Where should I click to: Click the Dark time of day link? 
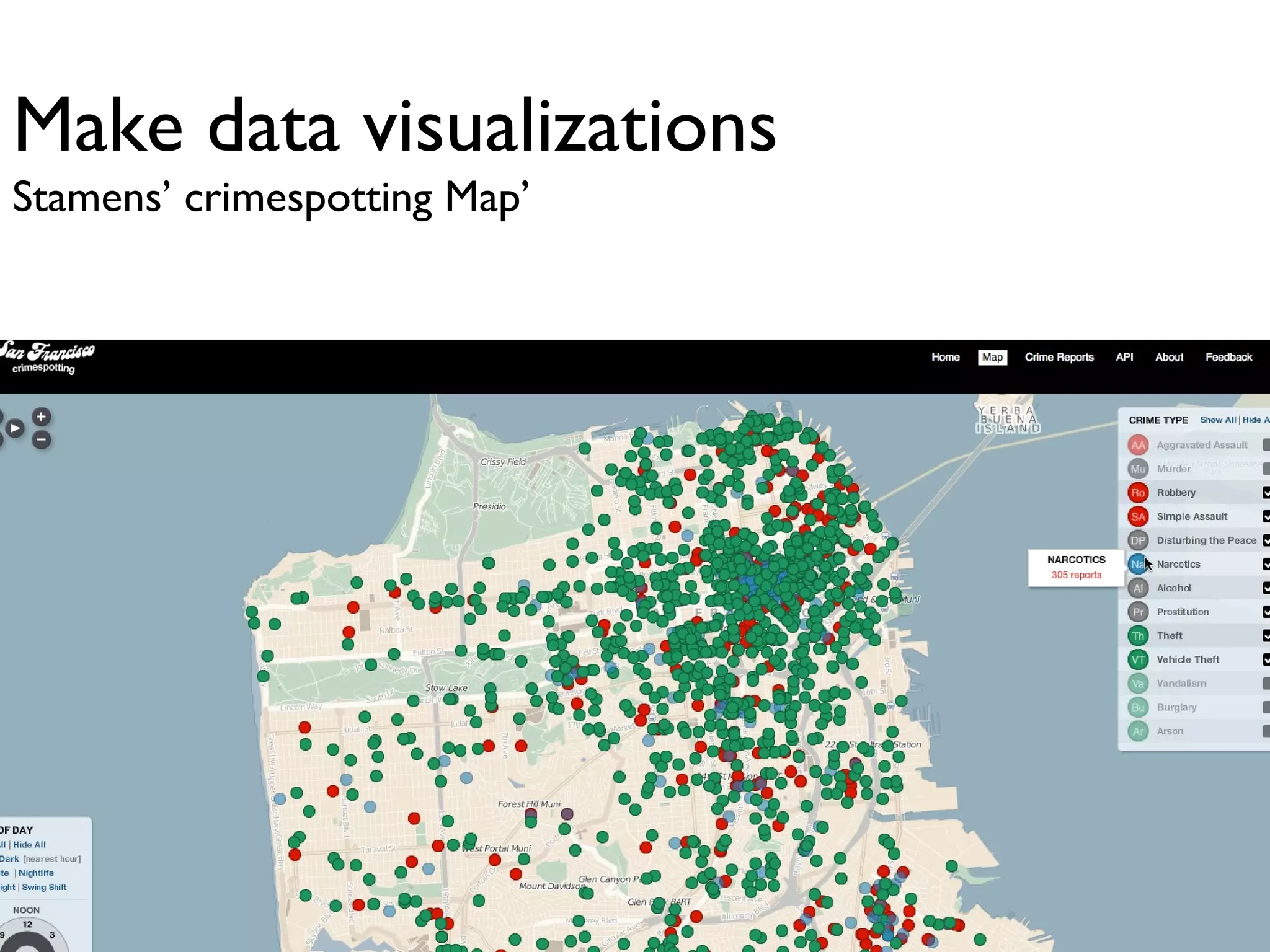(9, 859)
